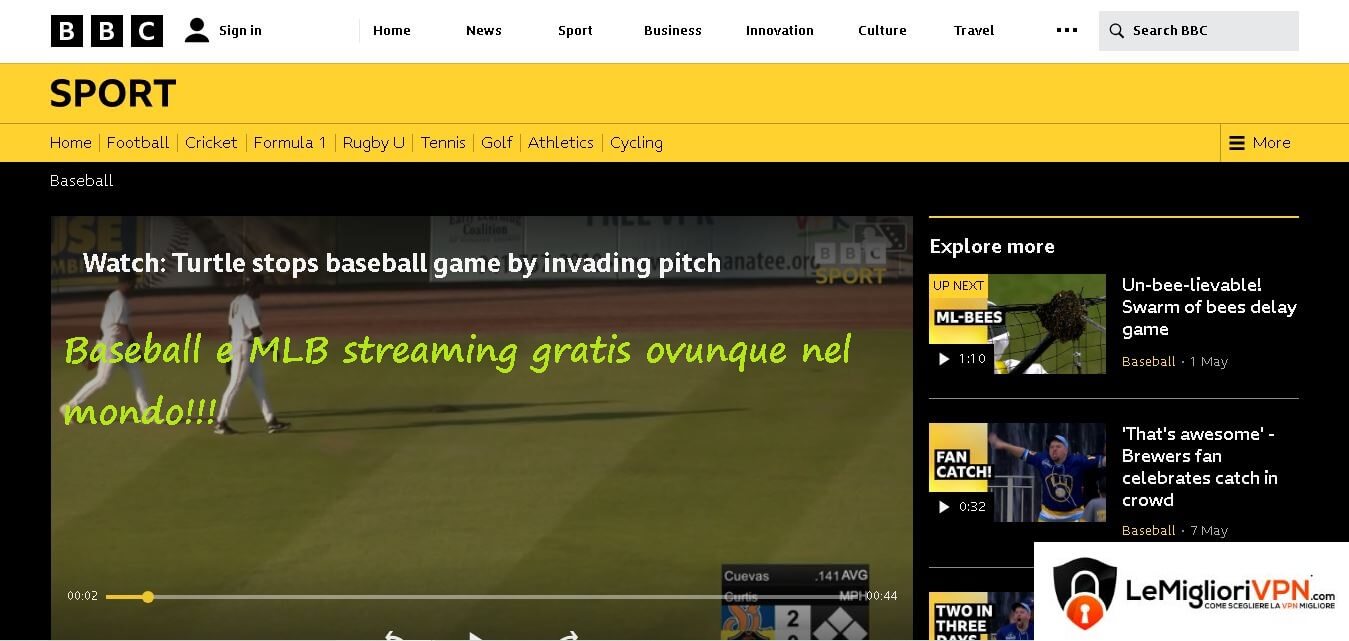This screenshot has width=1349, height=641.
Task: Click the Baseball tag dated 7 May
Action: [1149, 531]
